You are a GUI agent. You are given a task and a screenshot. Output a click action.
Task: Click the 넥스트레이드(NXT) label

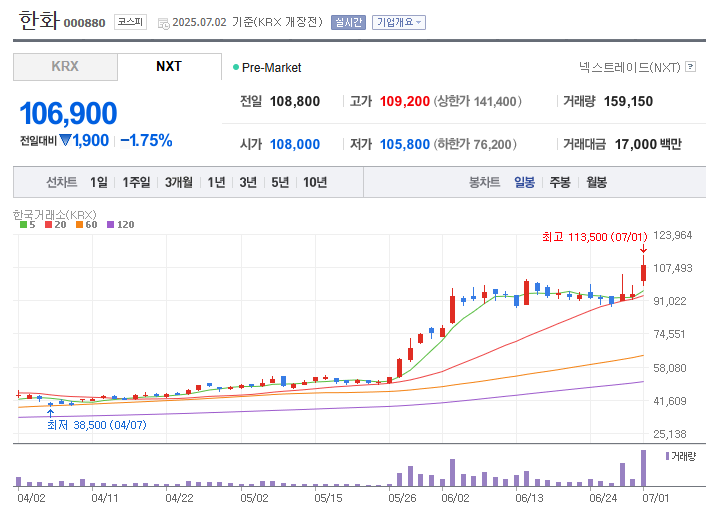coord(630,67)
